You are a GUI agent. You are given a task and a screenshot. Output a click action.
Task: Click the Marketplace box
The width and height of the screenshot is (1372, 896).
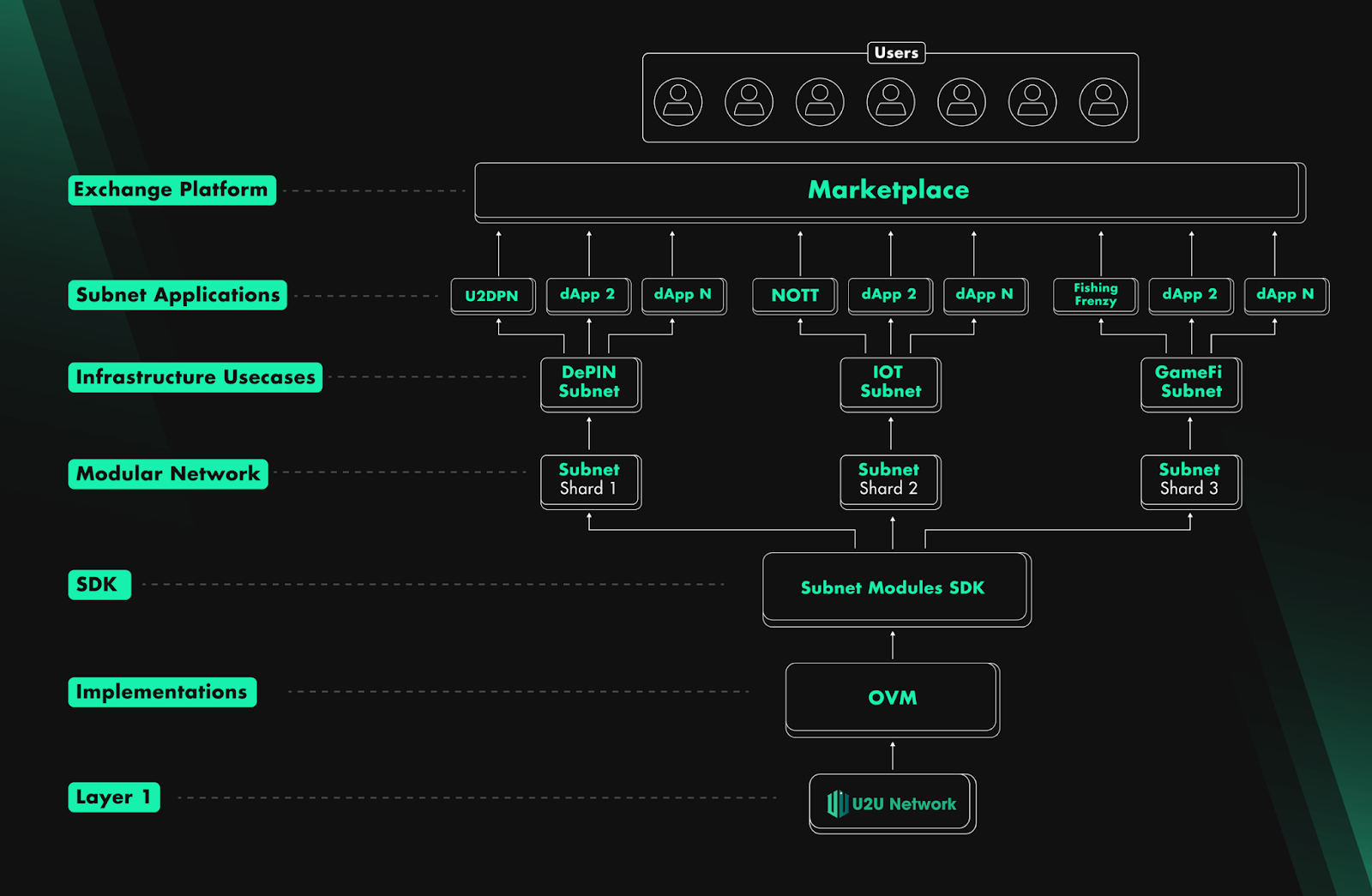point(888,190)
